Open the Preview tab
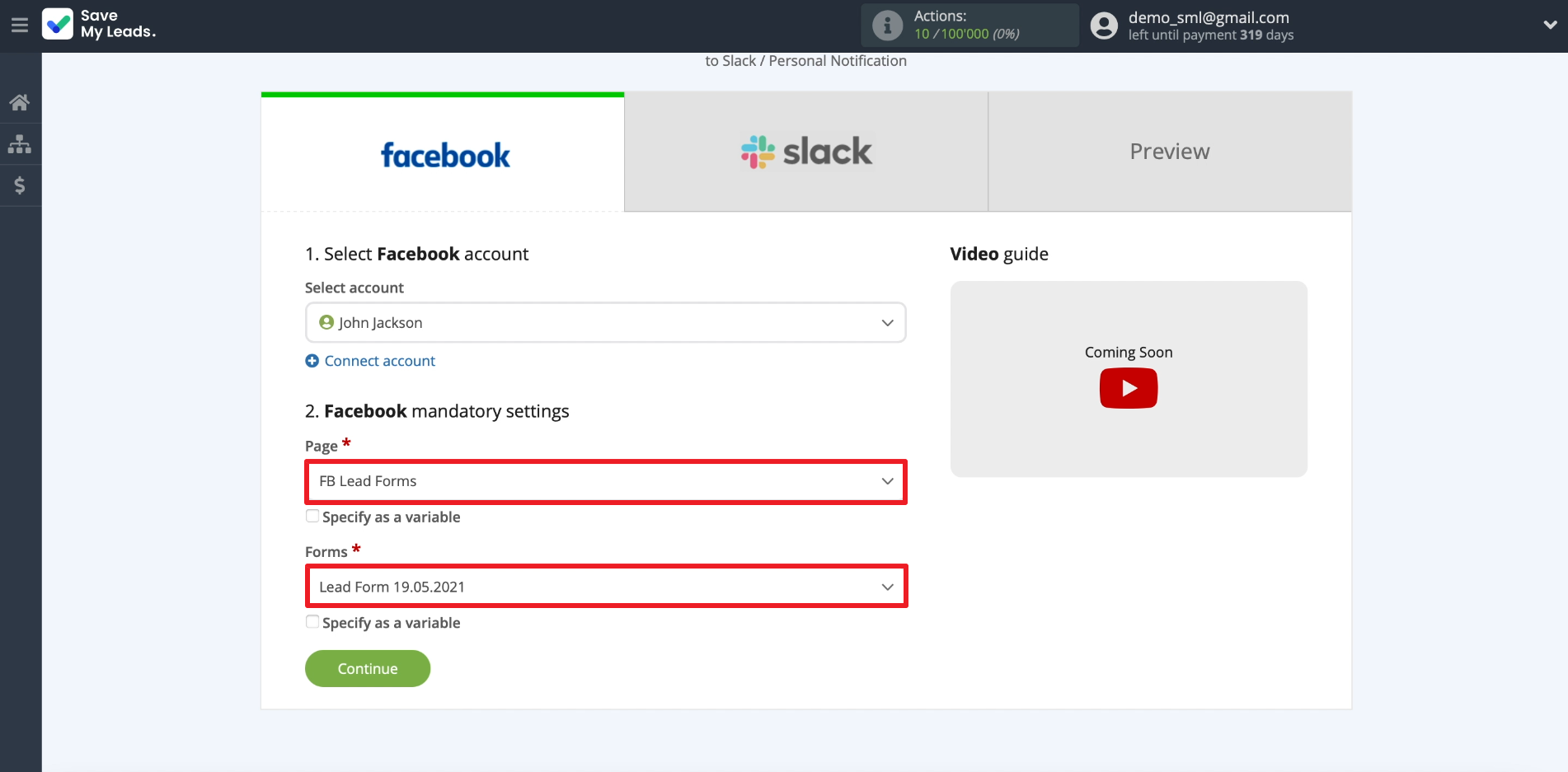The height and width of the screenshot is (772, 1568). (x=1170, y=152)
